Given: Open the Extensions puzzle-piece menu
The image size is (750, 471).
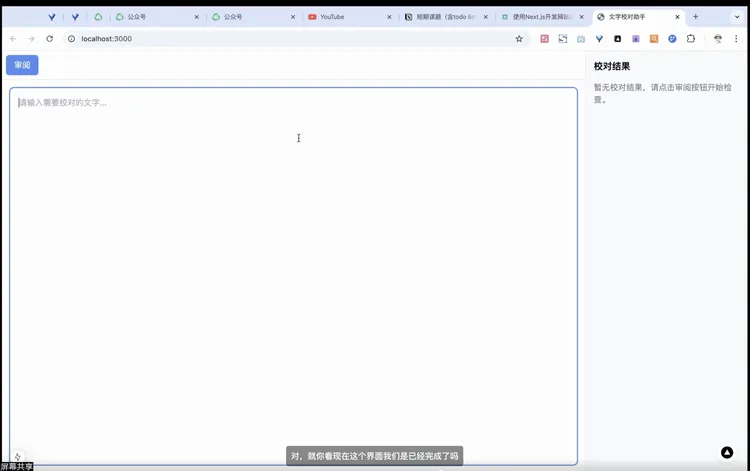Looking at the screenshot, I should click(691, 39).
